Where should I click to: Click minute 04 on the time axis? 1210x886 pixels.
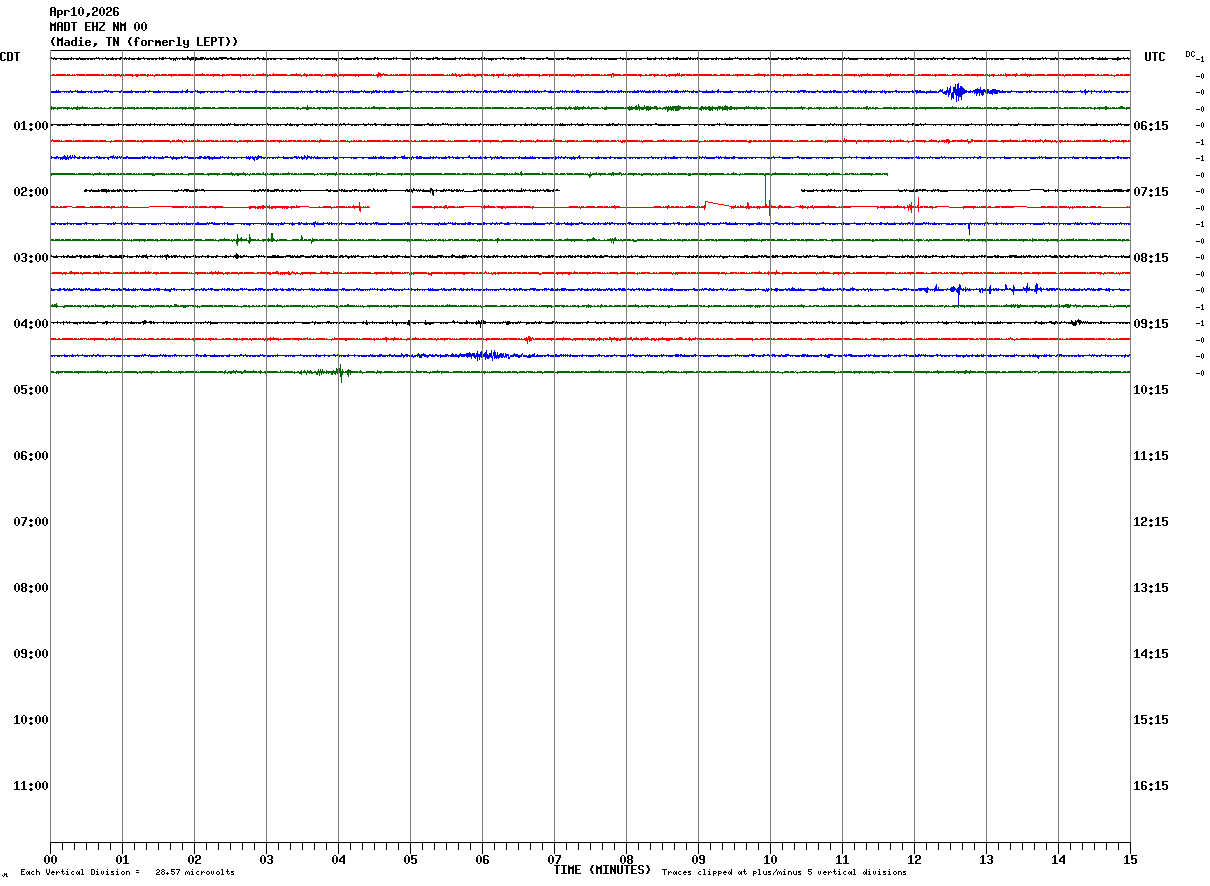[338, 859]
